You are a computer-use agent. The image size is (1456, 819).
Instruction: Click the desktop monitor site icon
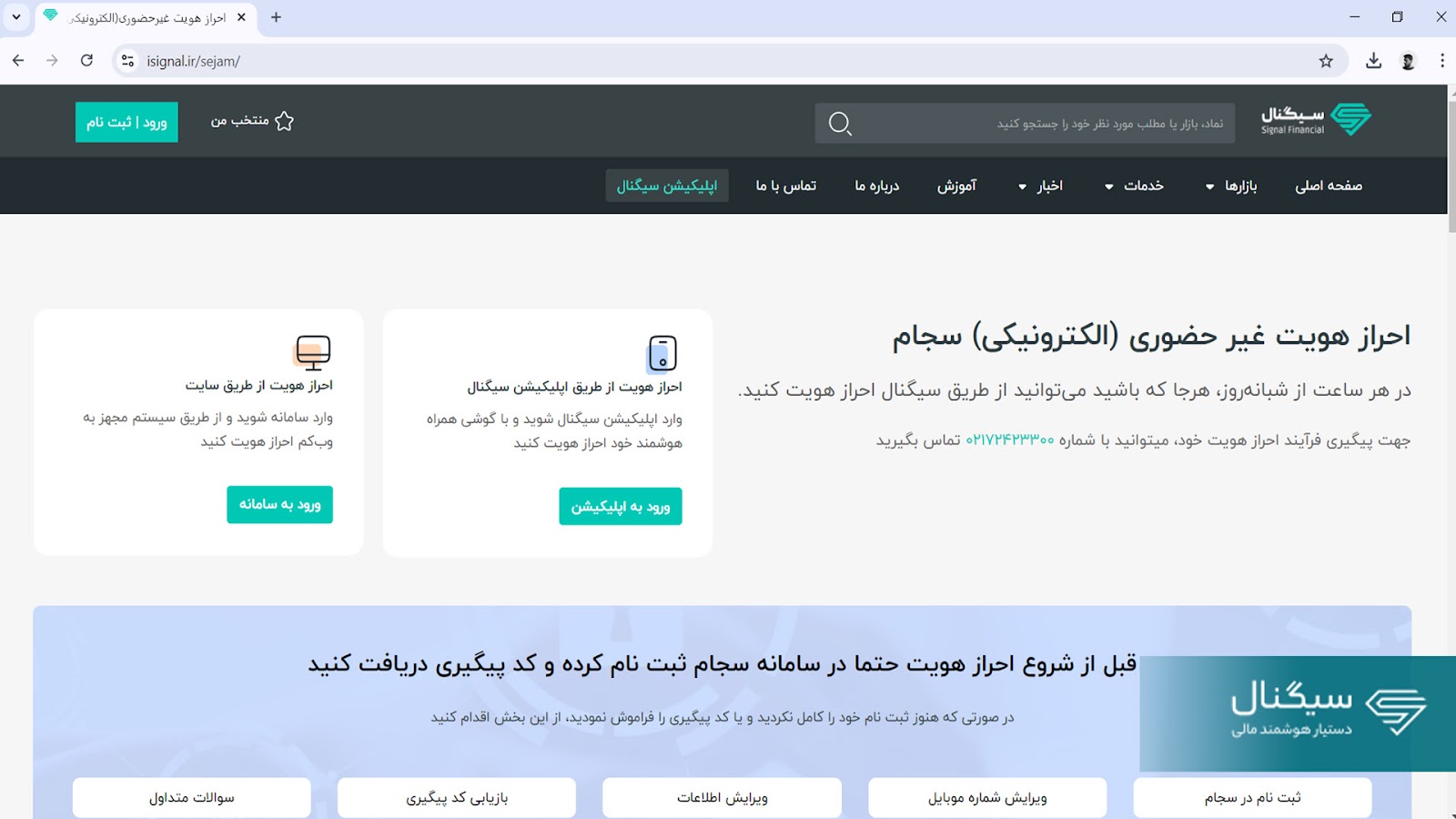pos(313,352)
